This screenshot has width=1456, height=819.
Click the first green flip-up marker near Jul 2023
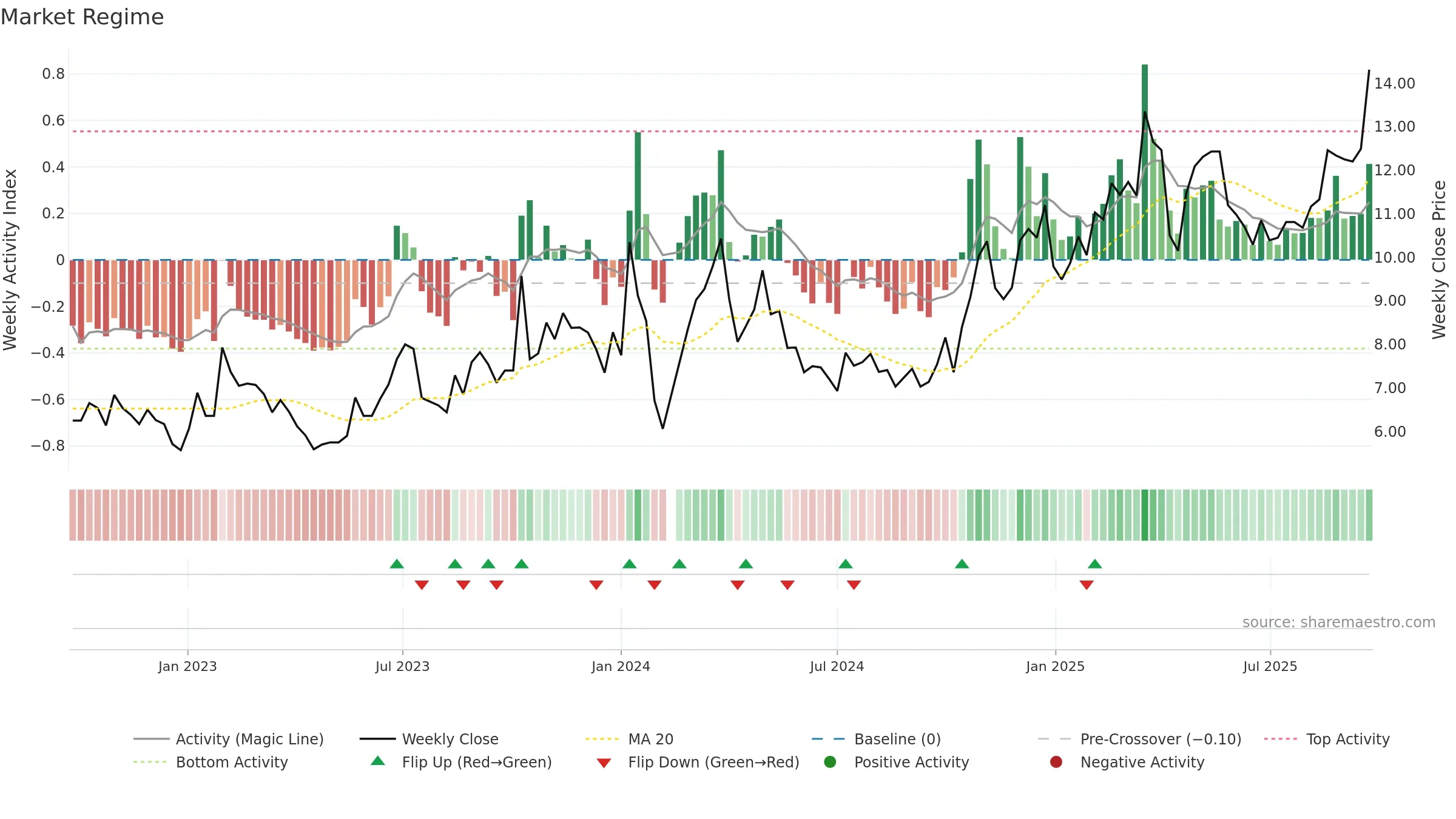pyautogui.click(x=397, y=564)
